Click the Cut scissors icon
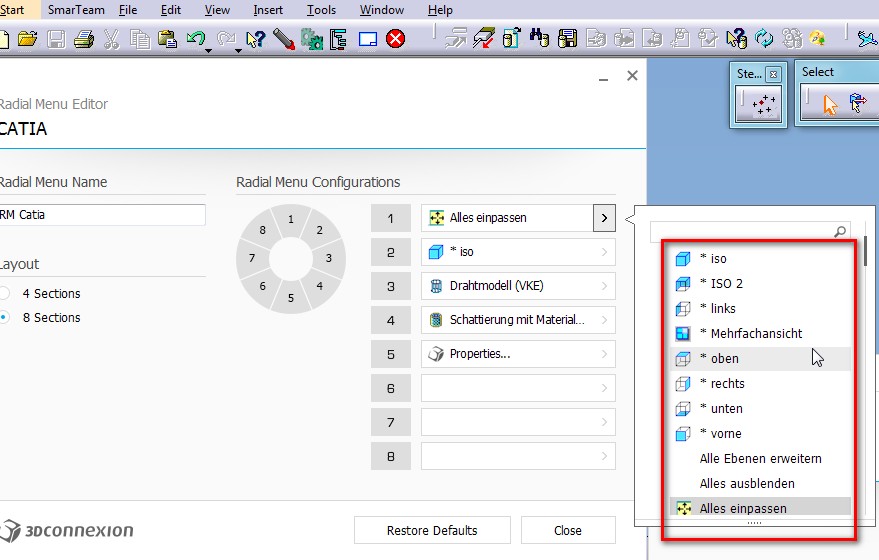Viewport: 879px width, 560px height. (x=112, y=39)
